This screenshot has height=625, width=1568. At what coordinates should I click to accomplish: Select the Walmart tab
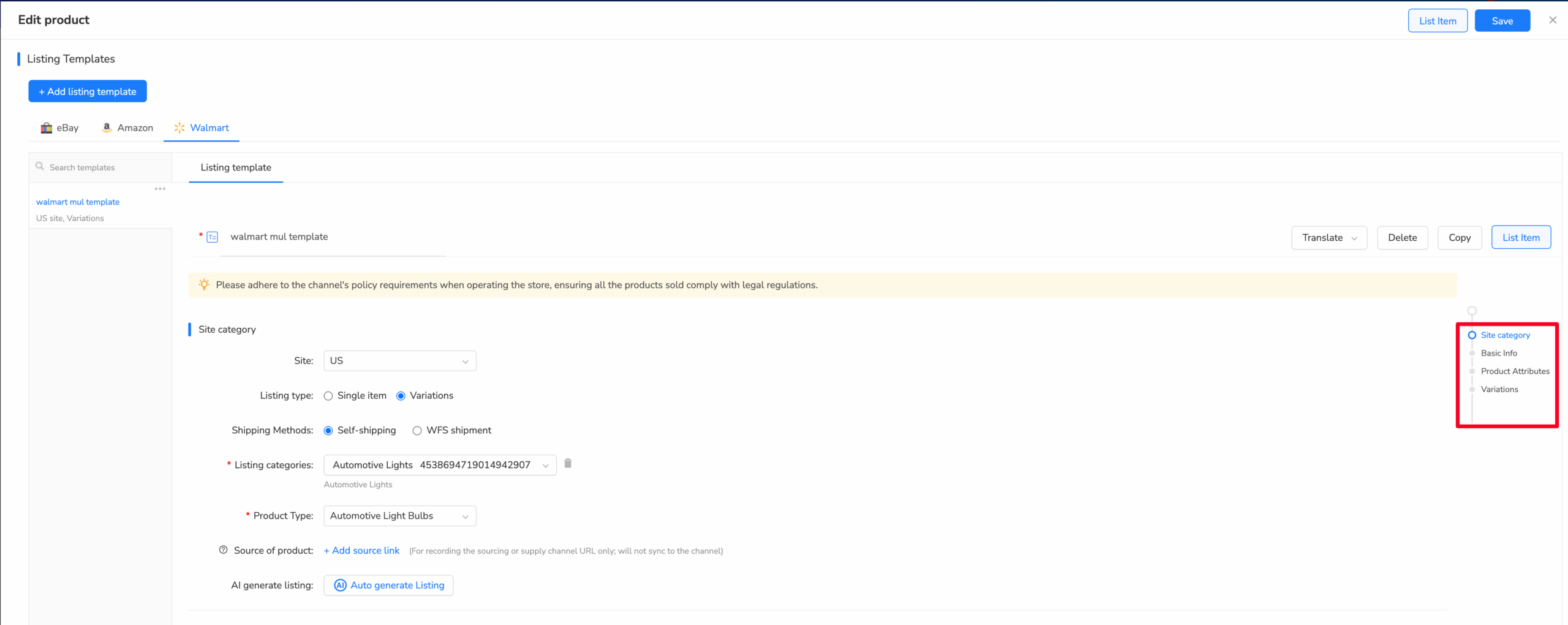202,128
